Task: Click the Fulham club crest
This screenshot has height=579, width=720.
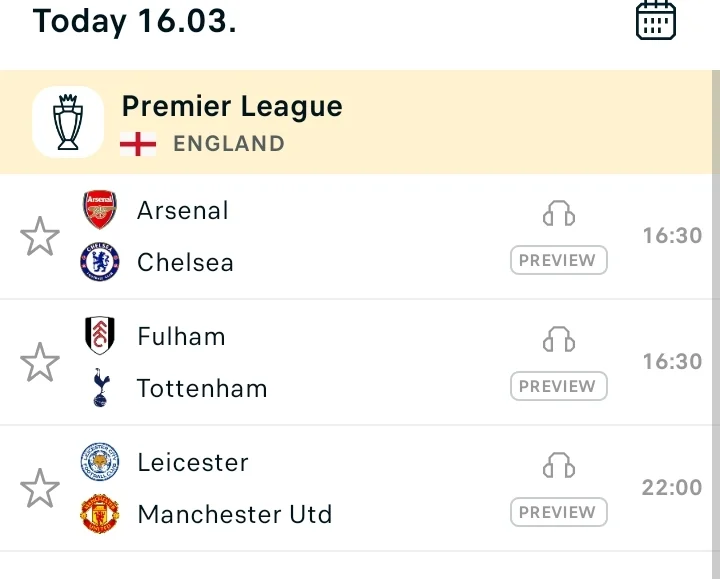Action: (100, 335)
